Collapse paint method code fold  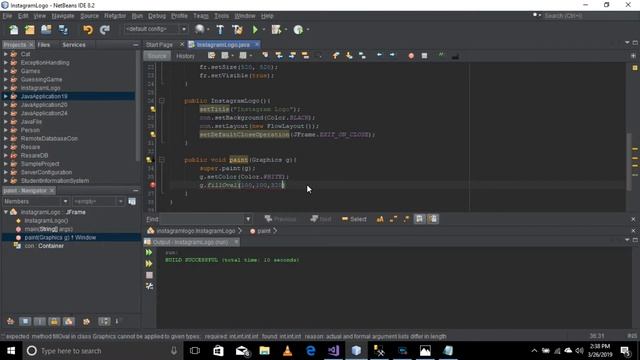pos(162,160)
